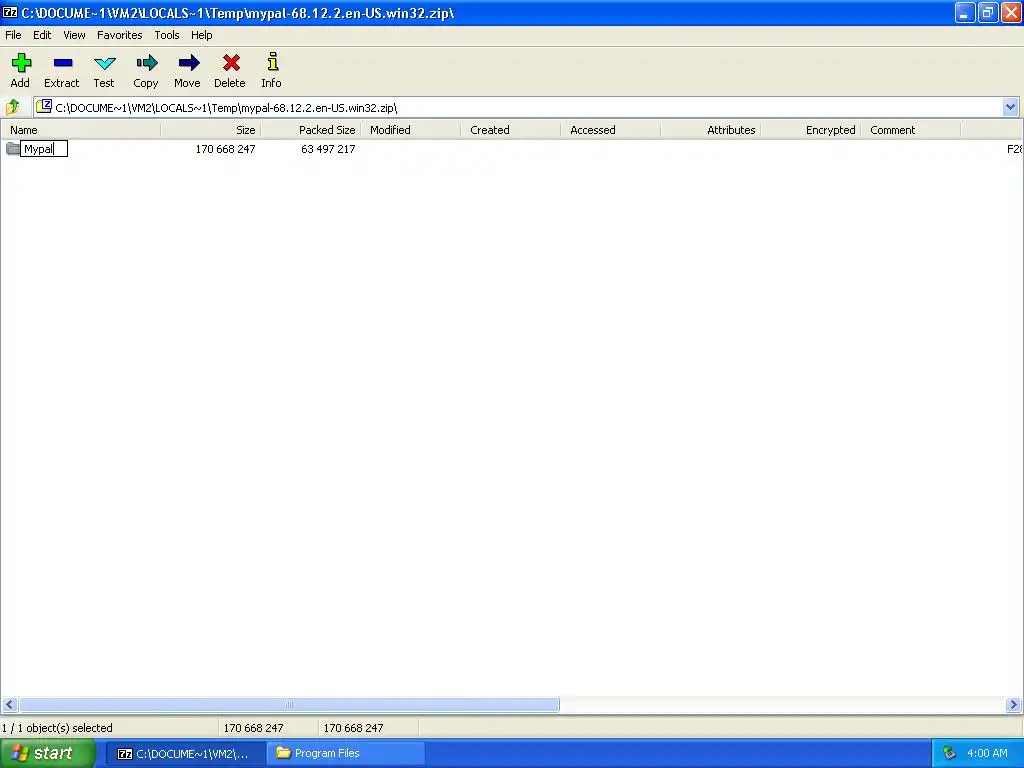The image size is (1024, 768).
Task: Click the system tray network icon
Action: click(950, 754)
